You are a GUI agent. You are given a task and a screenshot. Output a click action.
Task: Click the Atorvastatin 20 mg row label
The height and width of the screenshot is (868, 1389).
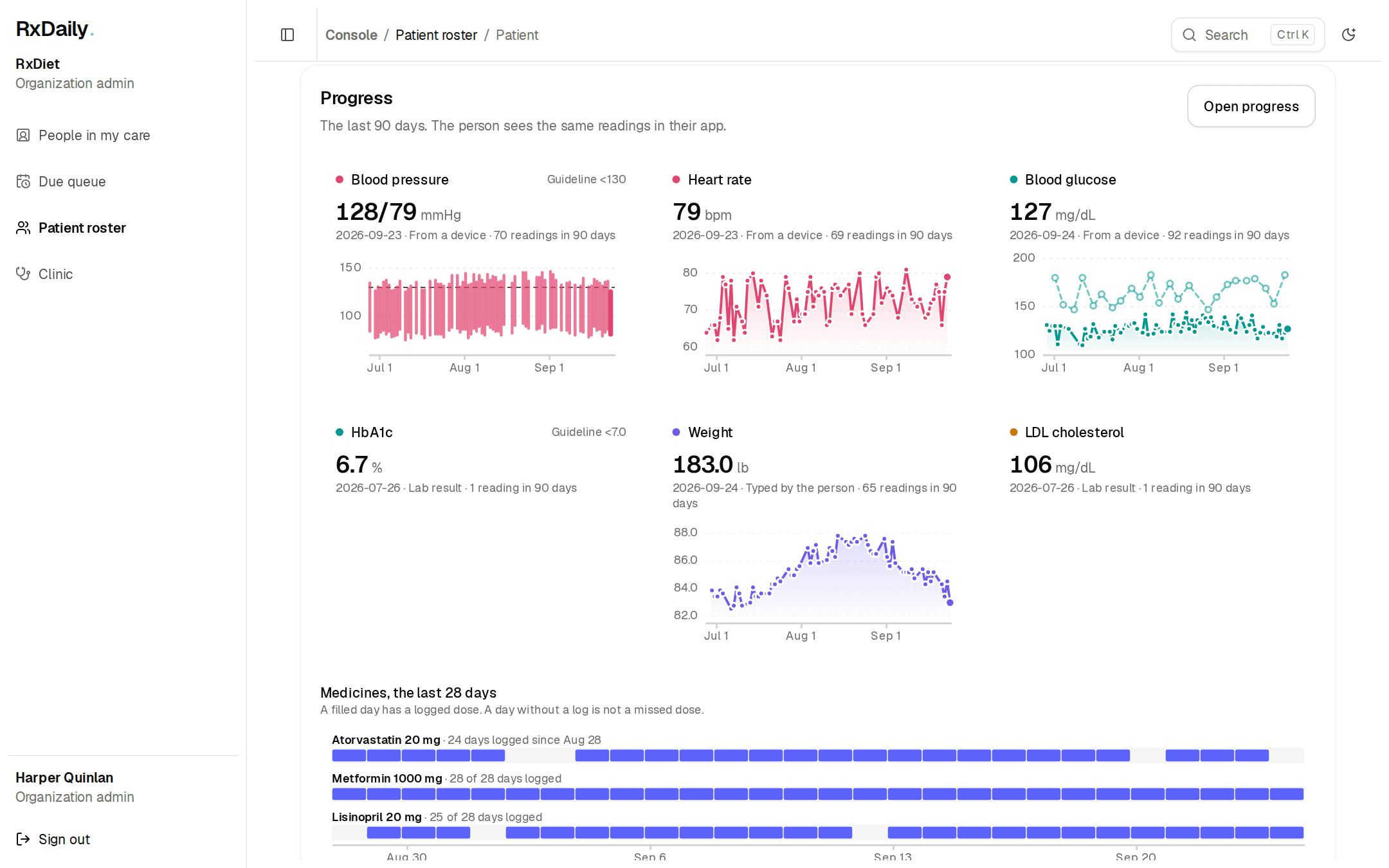tap(386, 740)
